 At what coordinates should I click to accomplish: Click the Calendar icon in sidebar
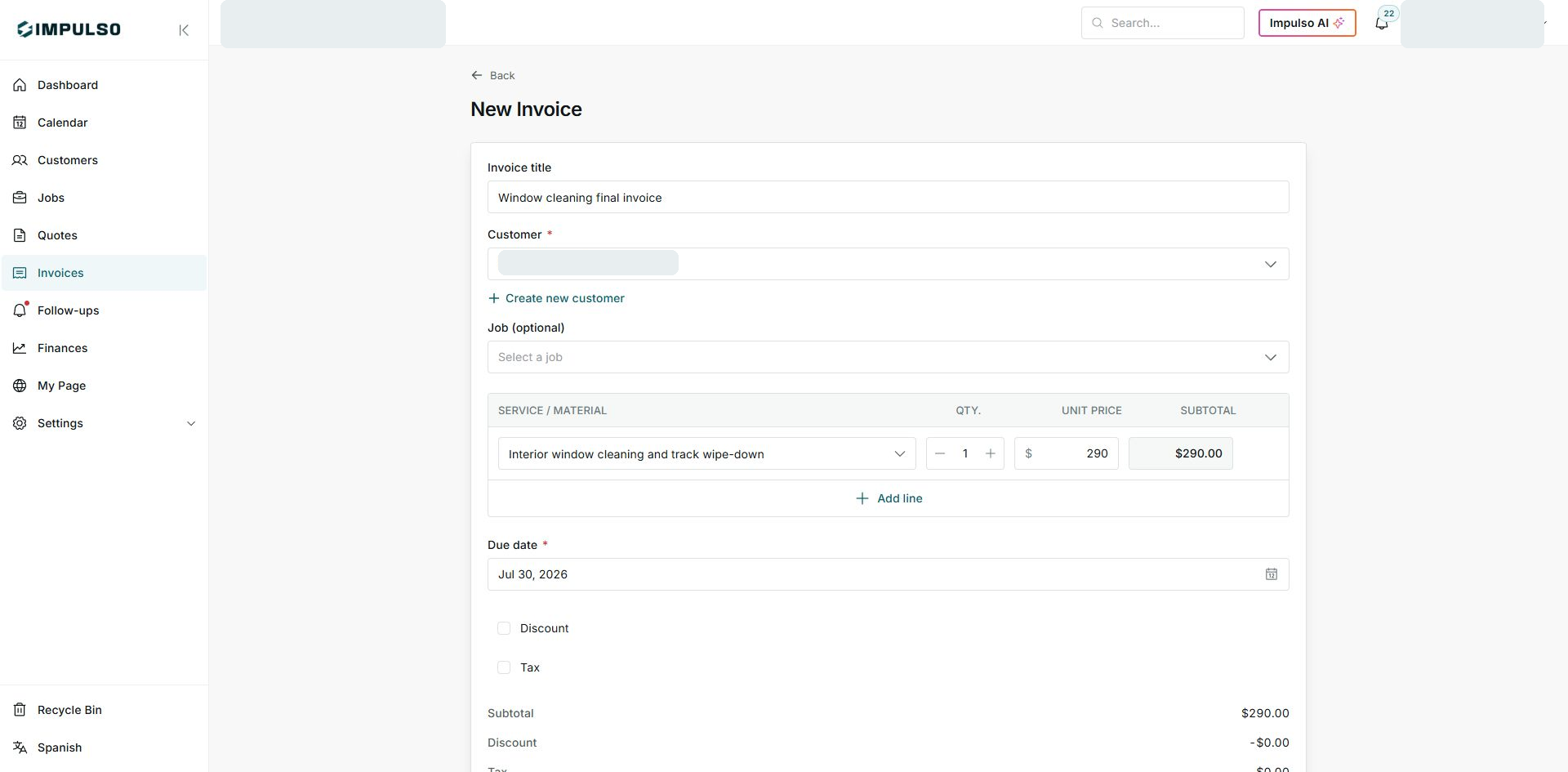[20, 123]
